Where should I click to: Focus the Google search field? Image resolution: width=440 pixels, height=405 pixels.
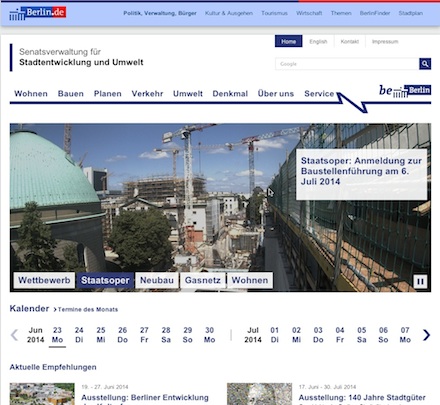point(347,64)
